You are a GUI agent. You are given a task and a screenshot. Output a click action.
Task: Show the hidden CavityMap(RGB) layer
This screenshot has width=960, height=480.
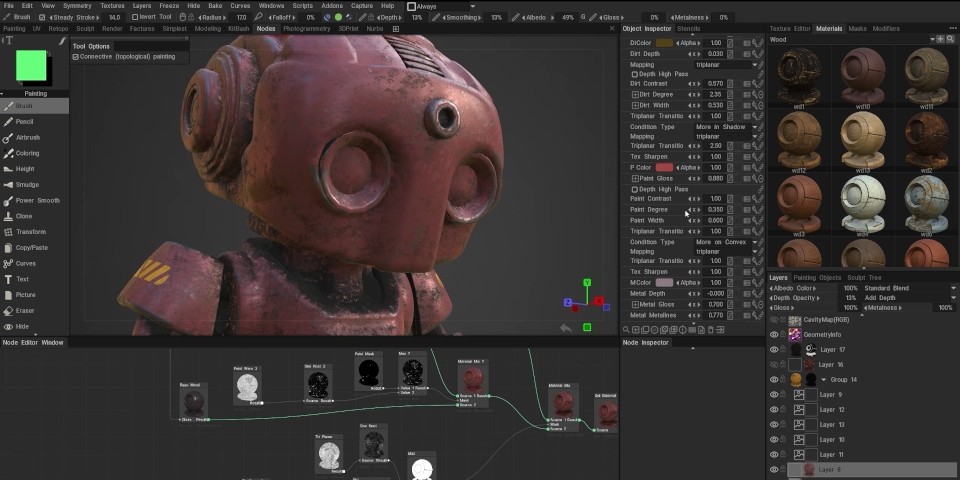tap(774, 320)
